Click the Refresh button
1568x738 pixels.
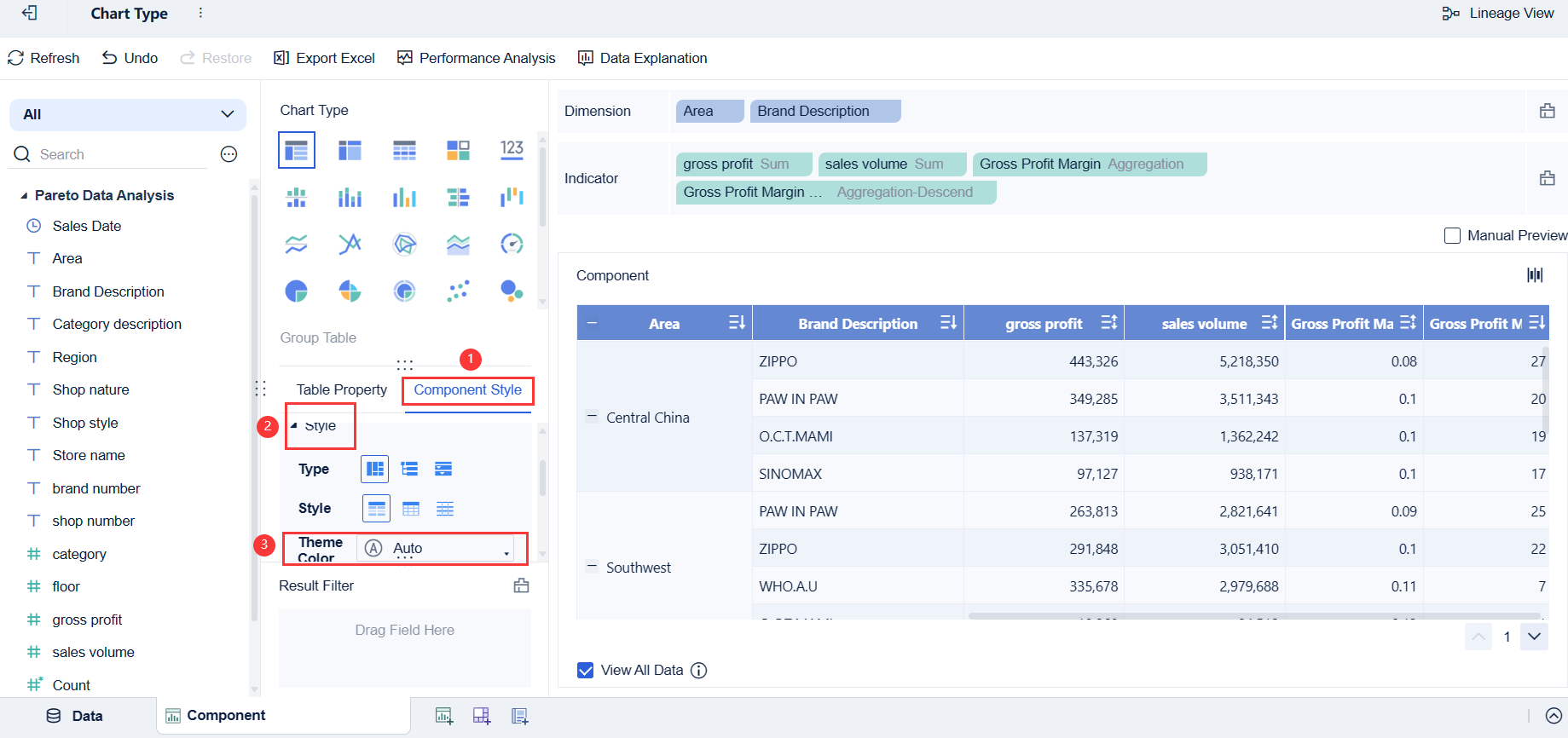[43, 58]
